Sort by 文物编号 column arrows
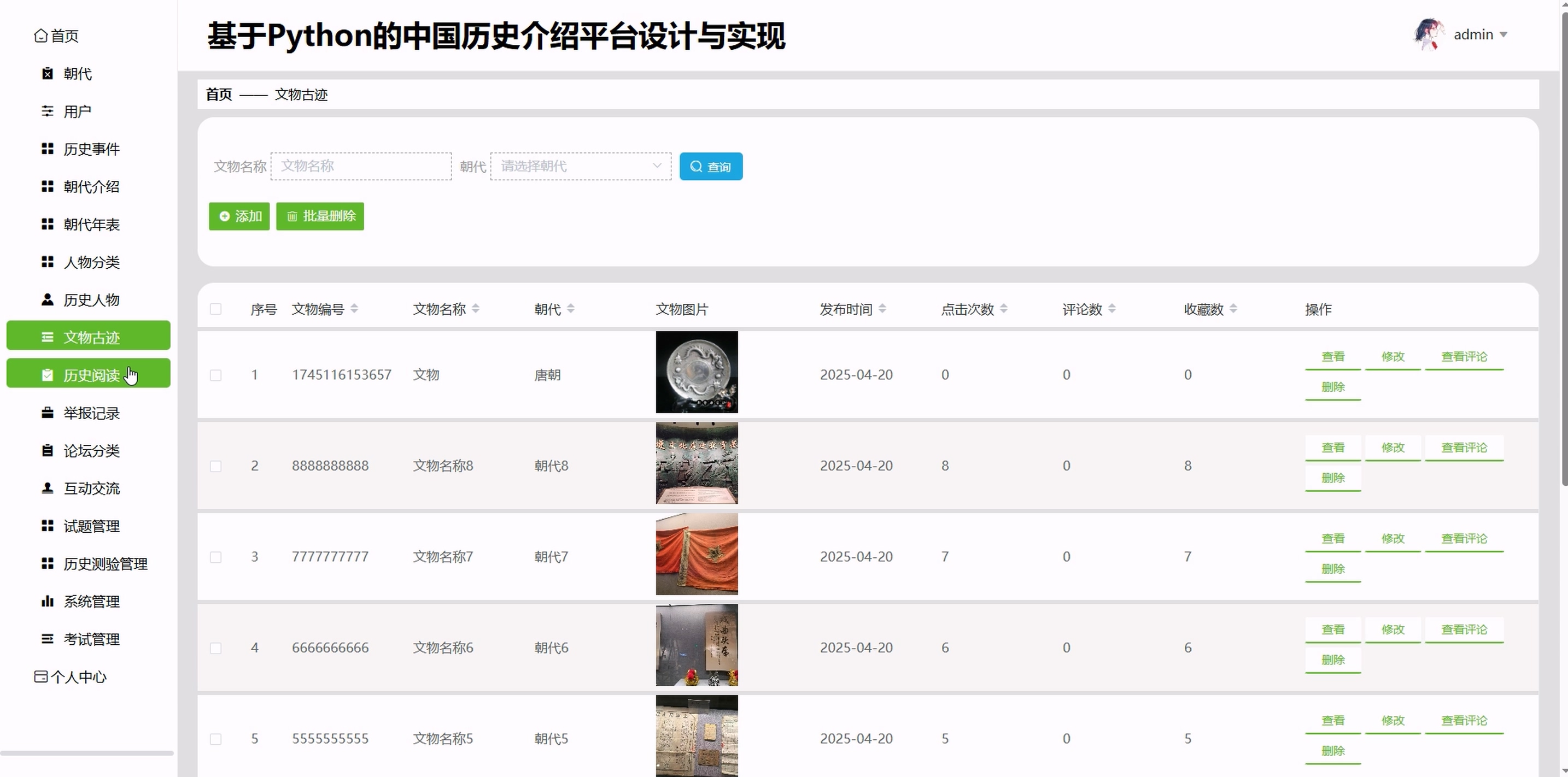Viewport: 1568px width, 777px height. point(354,309)
